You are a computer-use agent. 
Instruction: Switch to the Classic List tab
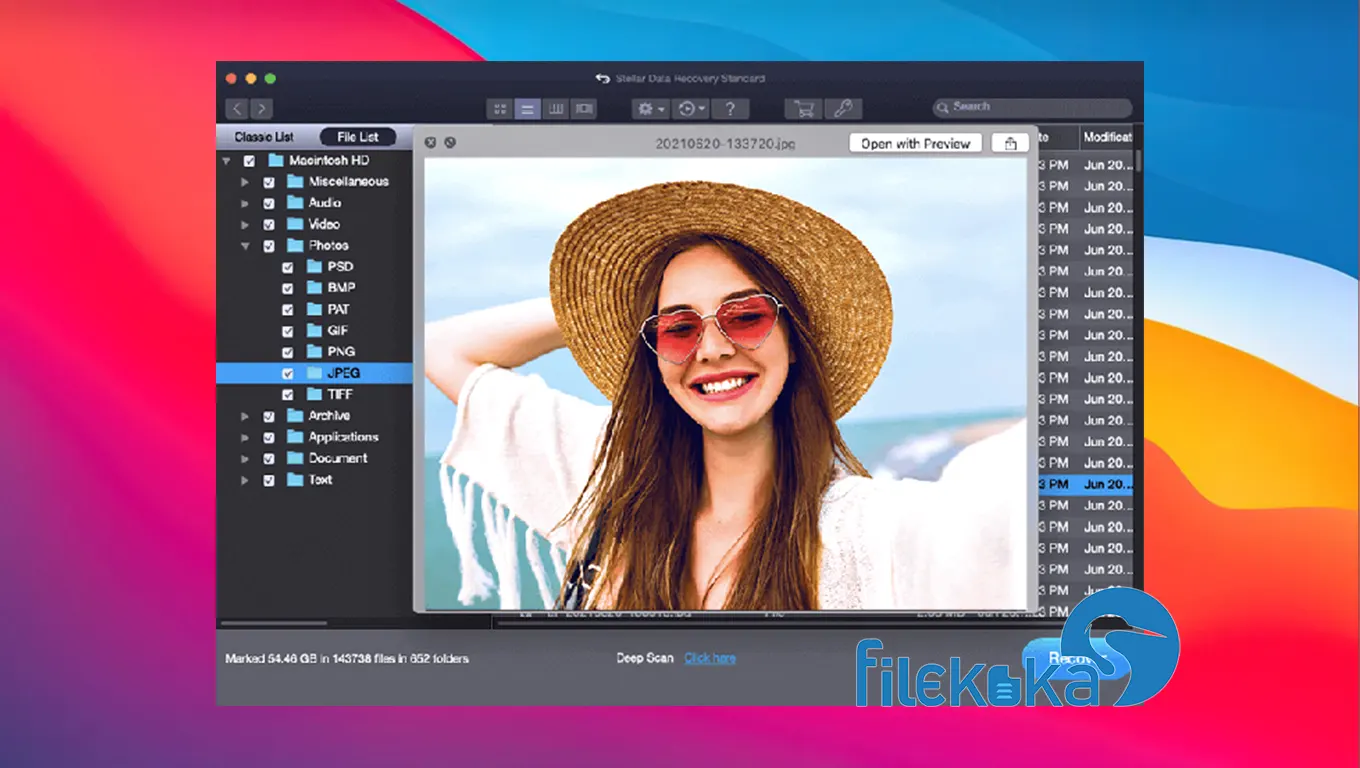tap(264, 137)
